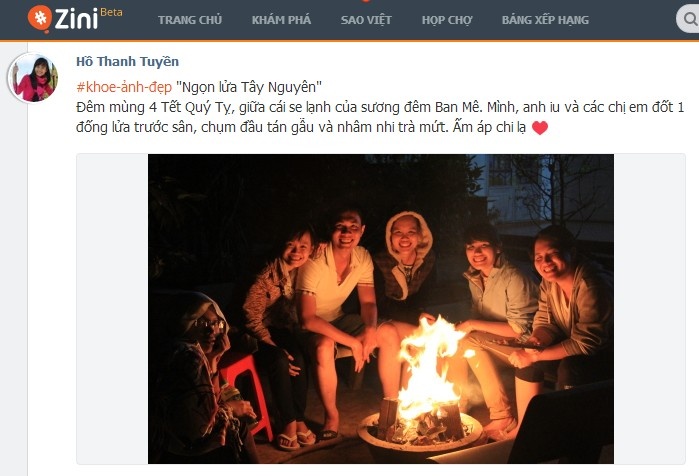Screen dimensions: 699x476
Task: Click the orange Zini speech-bubble logo icon
Action: click(40, 19)
